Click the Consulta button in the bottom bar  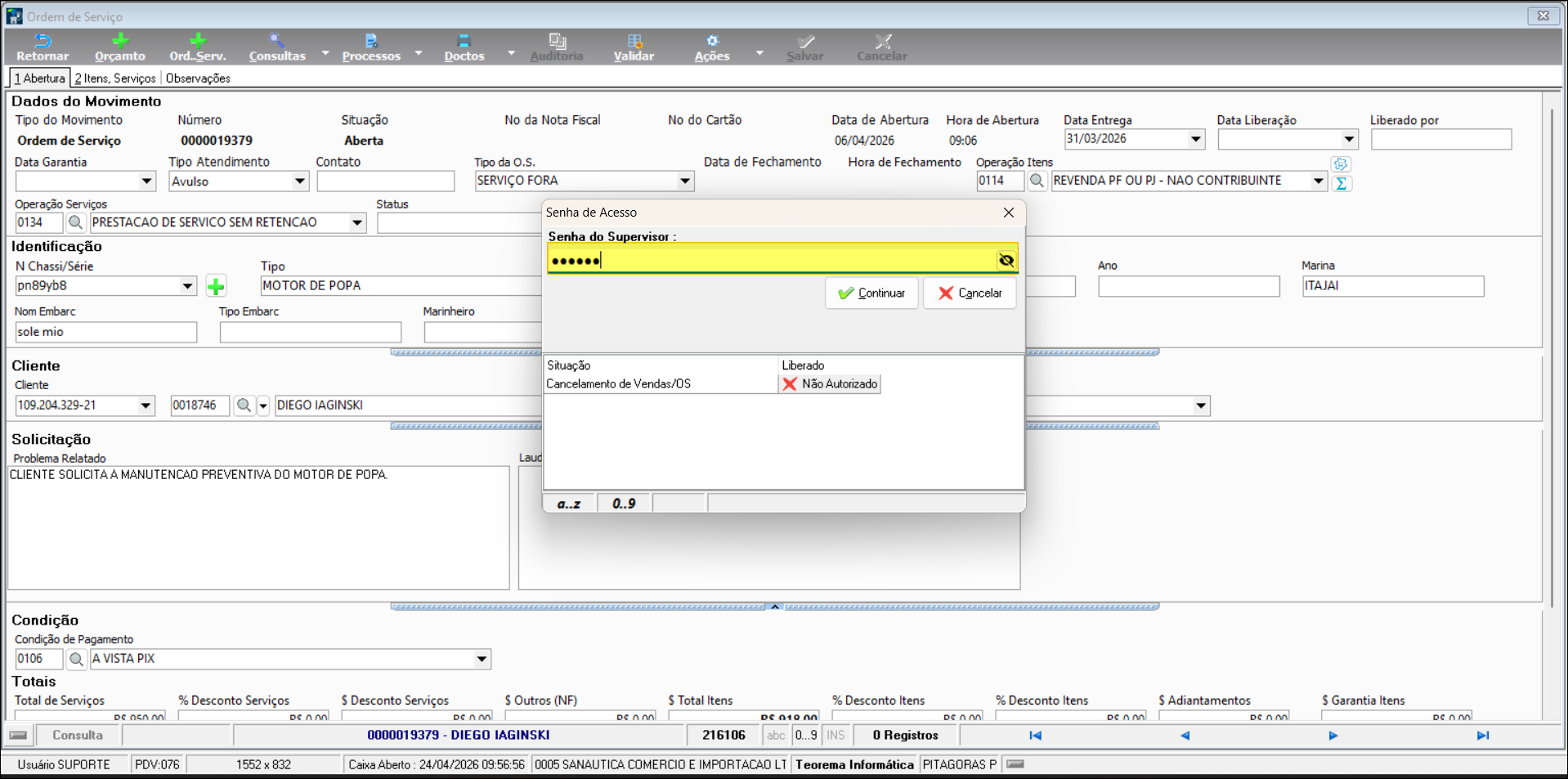[x=78, y=736]
